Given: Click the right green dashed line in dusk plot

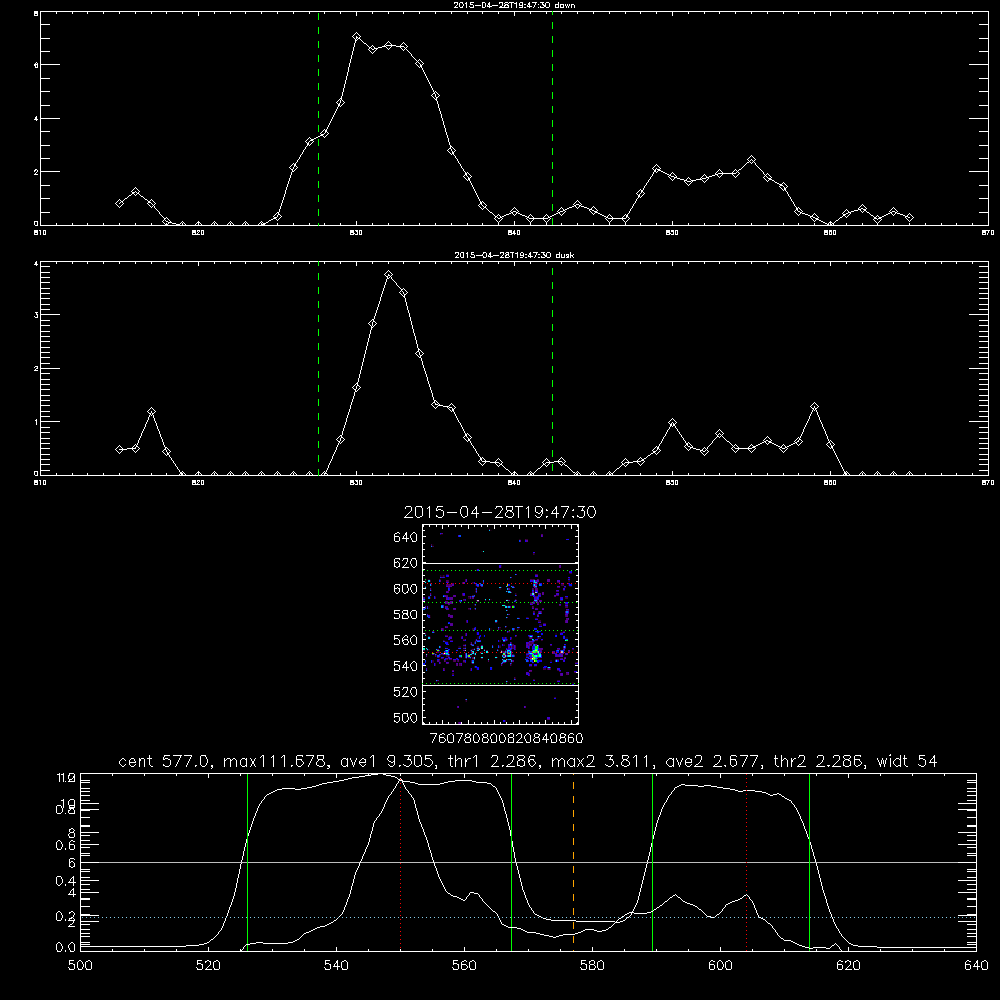Looking at the screenshot, I should pyautogui.click(x=552, y=368).
